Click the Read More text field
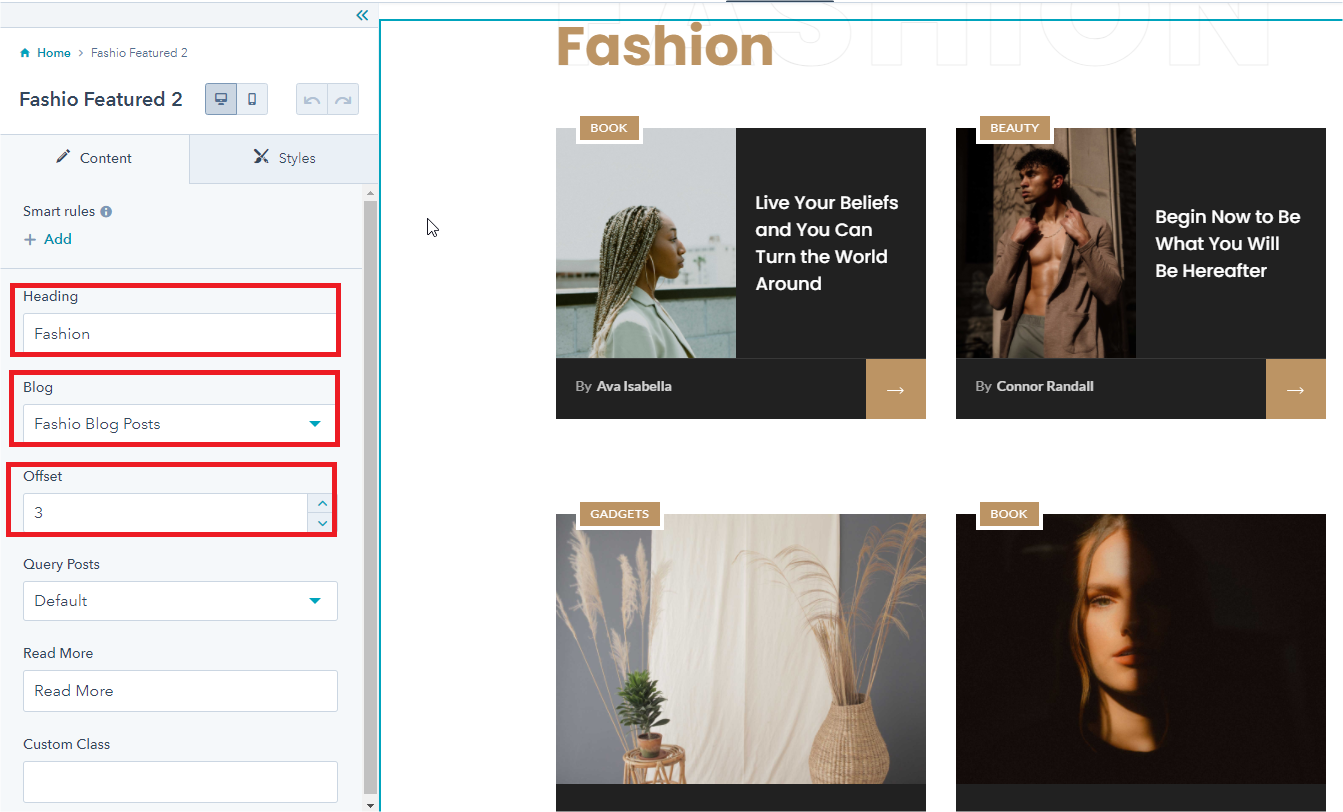The height and width of the screenshot is (812, 1343). (180, 691)
